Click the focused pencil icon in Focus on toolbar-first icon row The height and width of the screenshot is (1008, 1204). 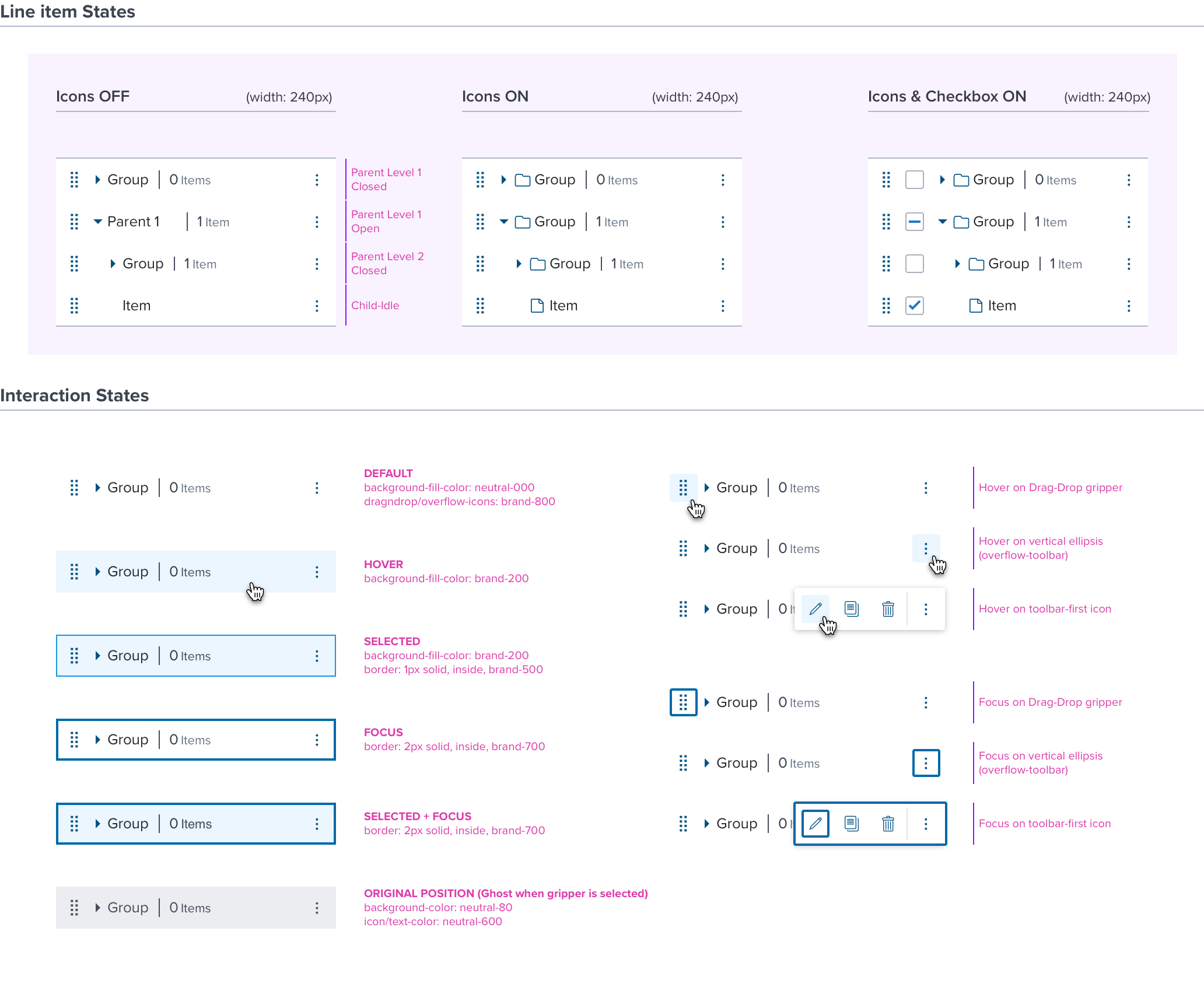tap(815, 824)
